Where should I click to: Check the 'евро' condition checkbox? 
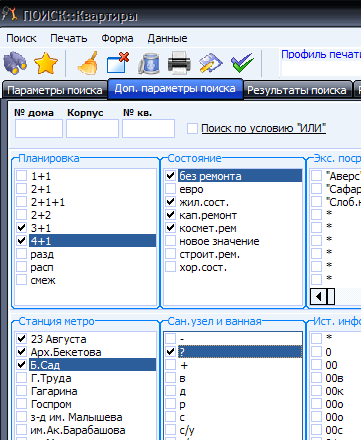click(x=171, y=189)
